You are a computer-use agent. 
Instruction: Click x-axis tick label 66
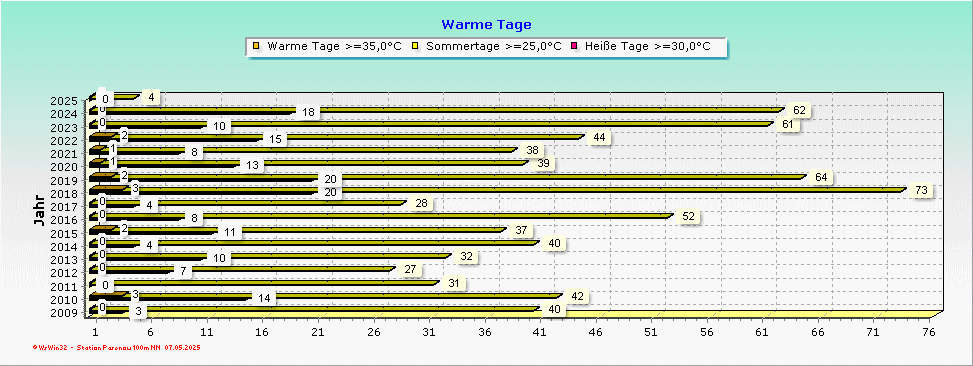click(818, 333)
